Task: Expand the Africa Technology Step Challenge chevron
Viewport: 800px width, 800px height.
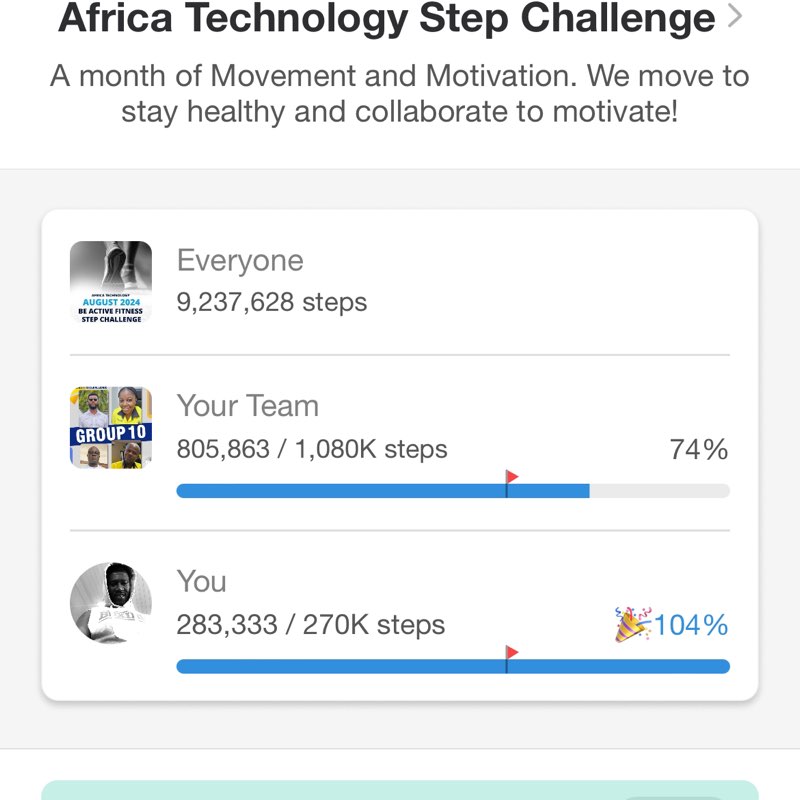Action: pos(736,17)
